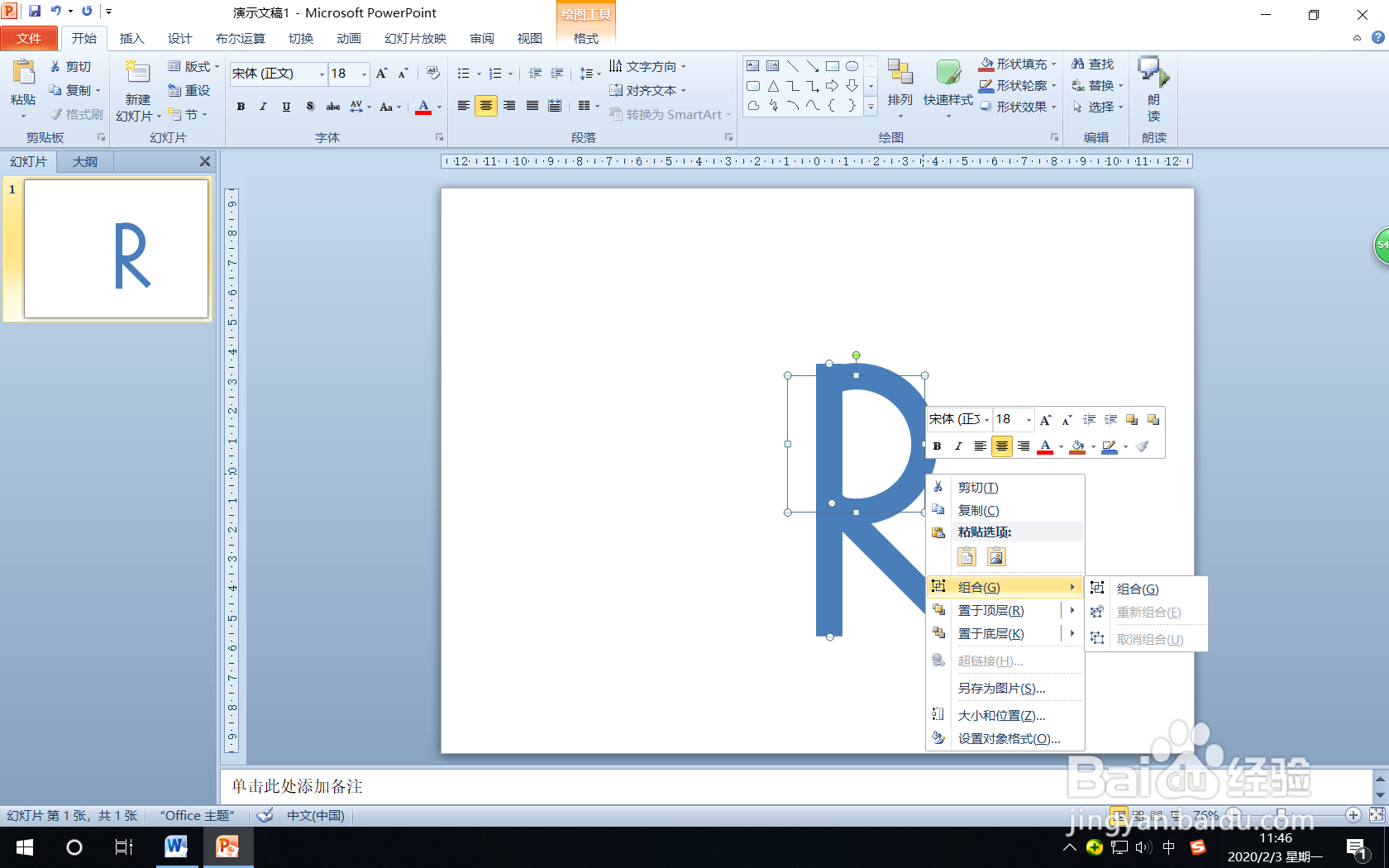The height and width of the screenshot is (868, 1389).
Task: Toggle underline on the selected text
Action: (285, 107)
